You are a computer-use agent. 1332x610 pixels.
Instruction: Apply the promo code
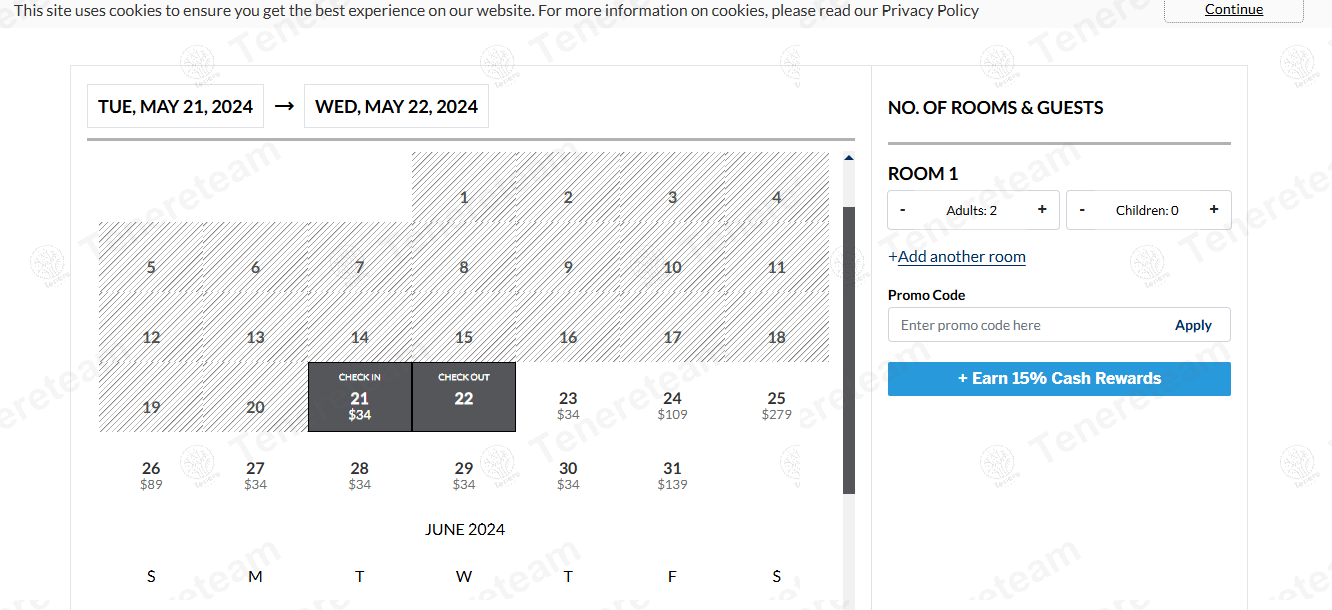(x=1193, y=325)
